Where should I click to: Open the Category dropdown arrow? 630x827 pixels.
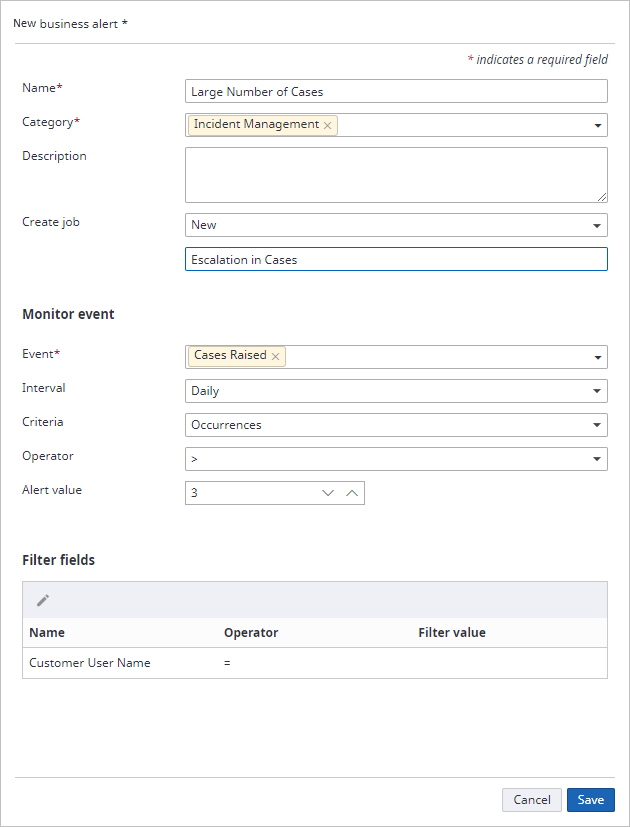click(x=597, y=126)
